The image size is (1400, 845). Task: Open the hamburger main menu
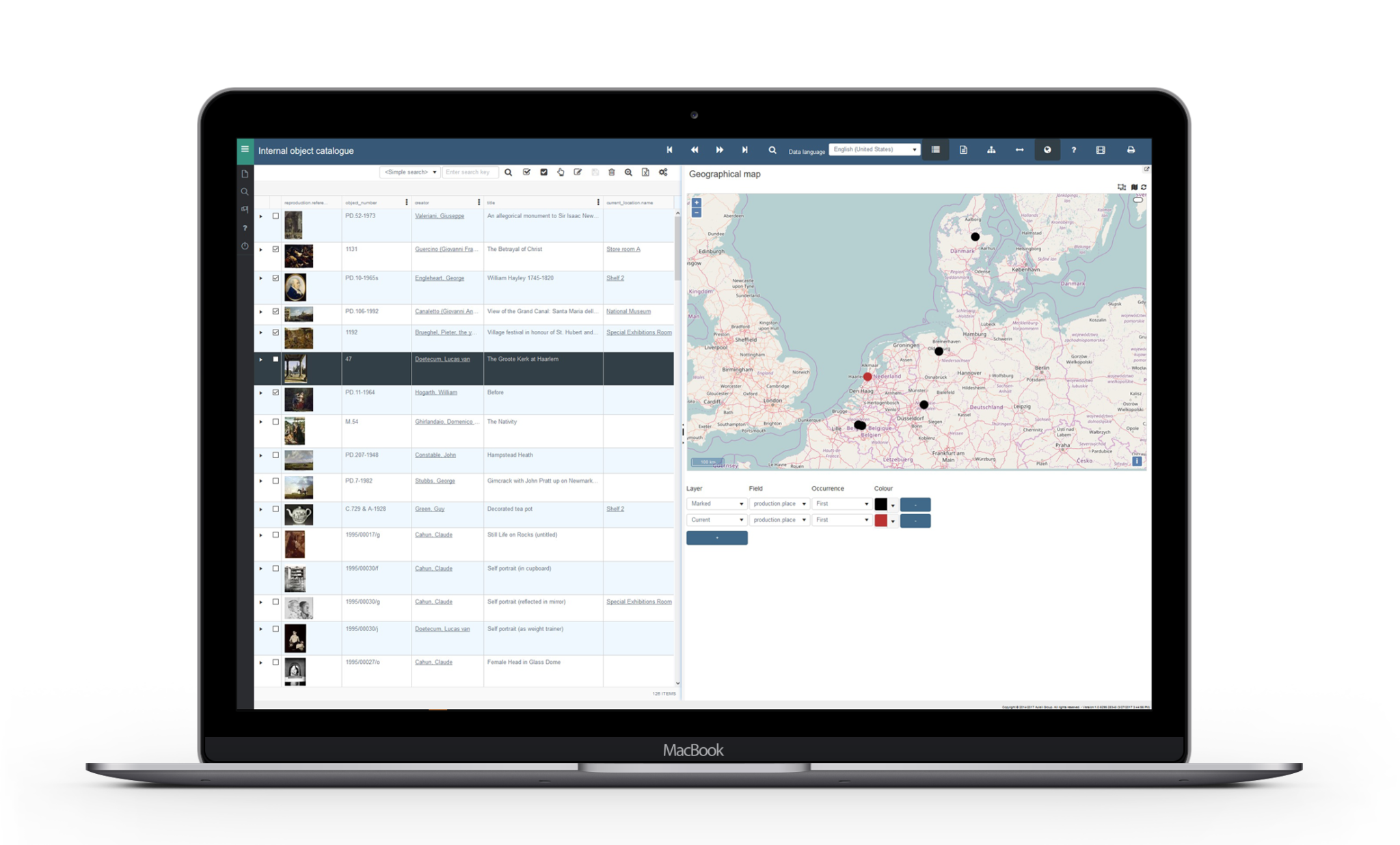tap(245, 150)
